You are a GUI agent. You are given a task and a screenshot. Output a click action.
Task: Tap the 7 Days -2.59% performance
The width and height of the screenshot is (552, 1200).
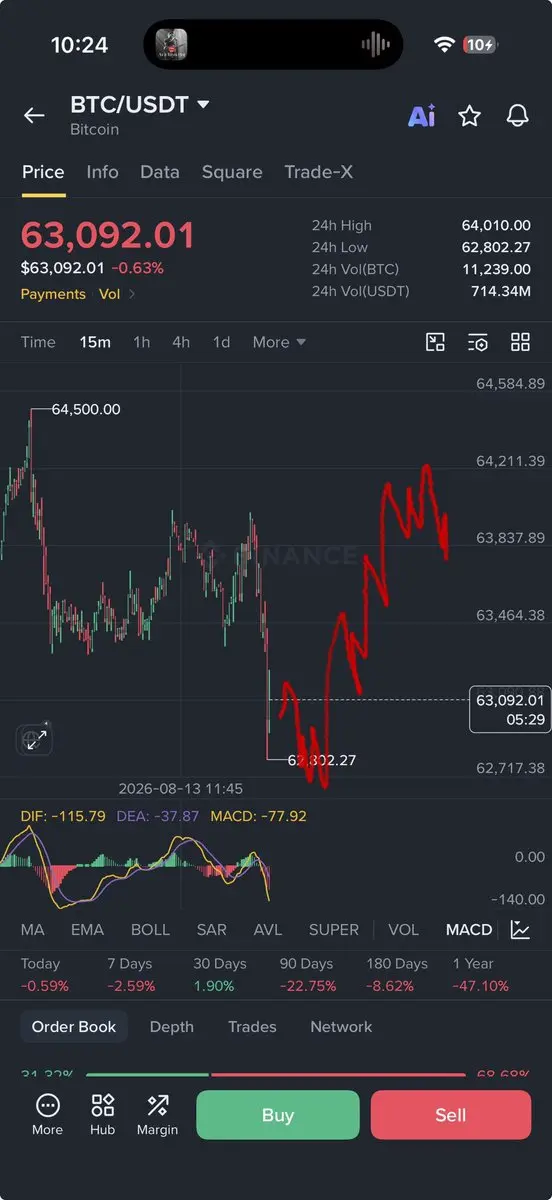(130, 975)
